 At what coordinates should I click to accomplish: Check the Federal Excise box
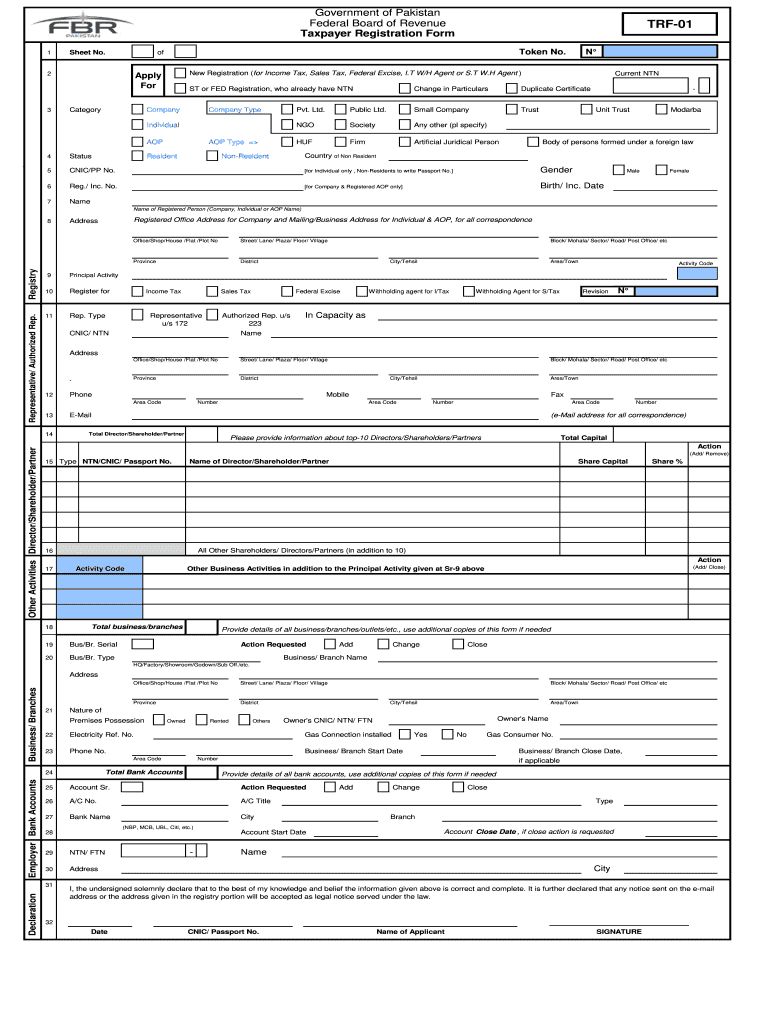(x=287, y=291)
